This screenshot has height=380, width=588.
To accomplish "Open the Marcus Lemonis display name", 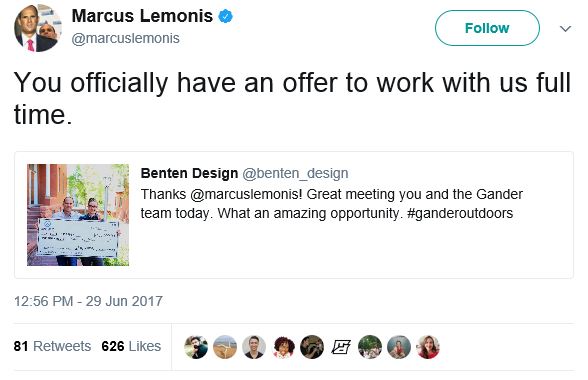I will [x=142, y=16].
